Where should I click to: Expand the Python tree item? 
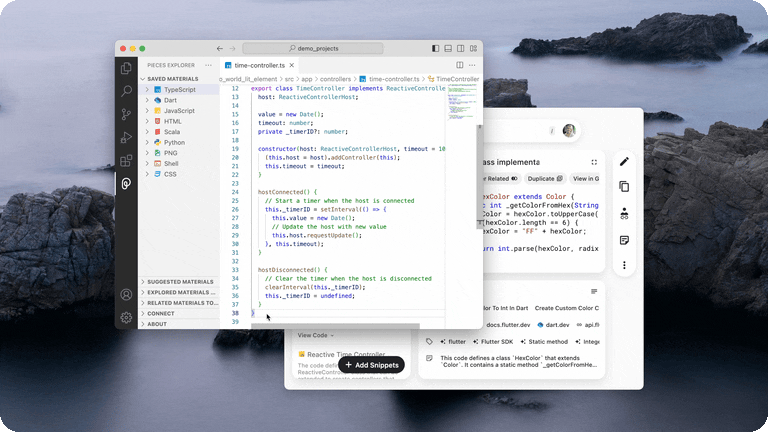147,143
